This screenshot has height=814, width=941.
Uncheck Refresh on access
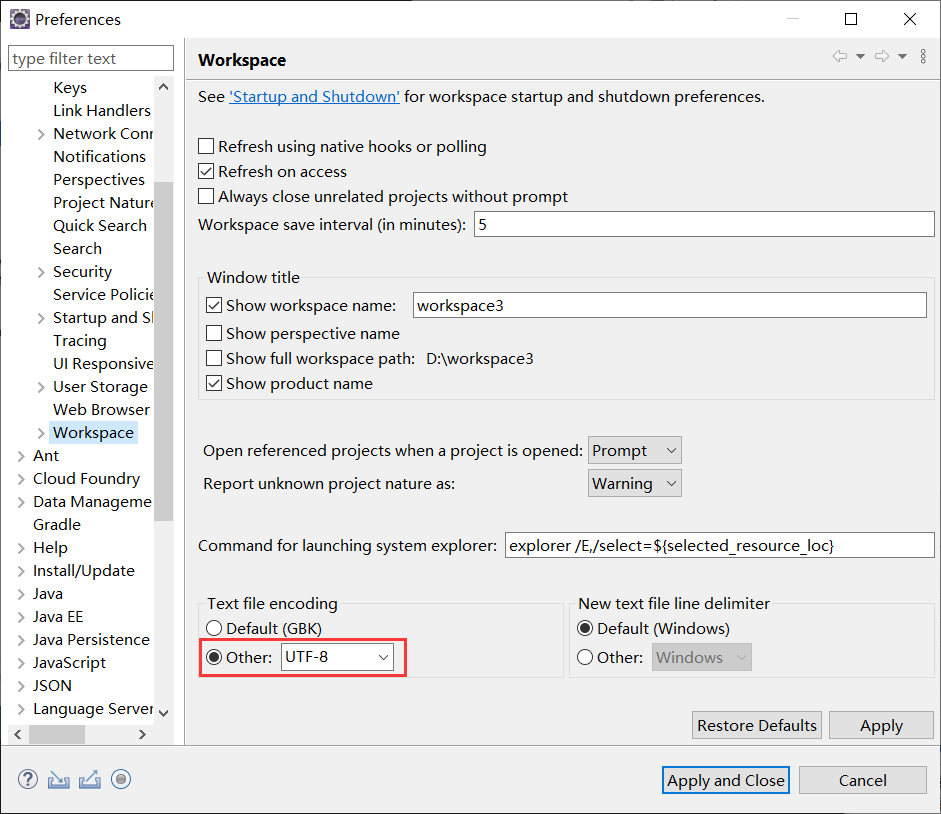point(206,171)
